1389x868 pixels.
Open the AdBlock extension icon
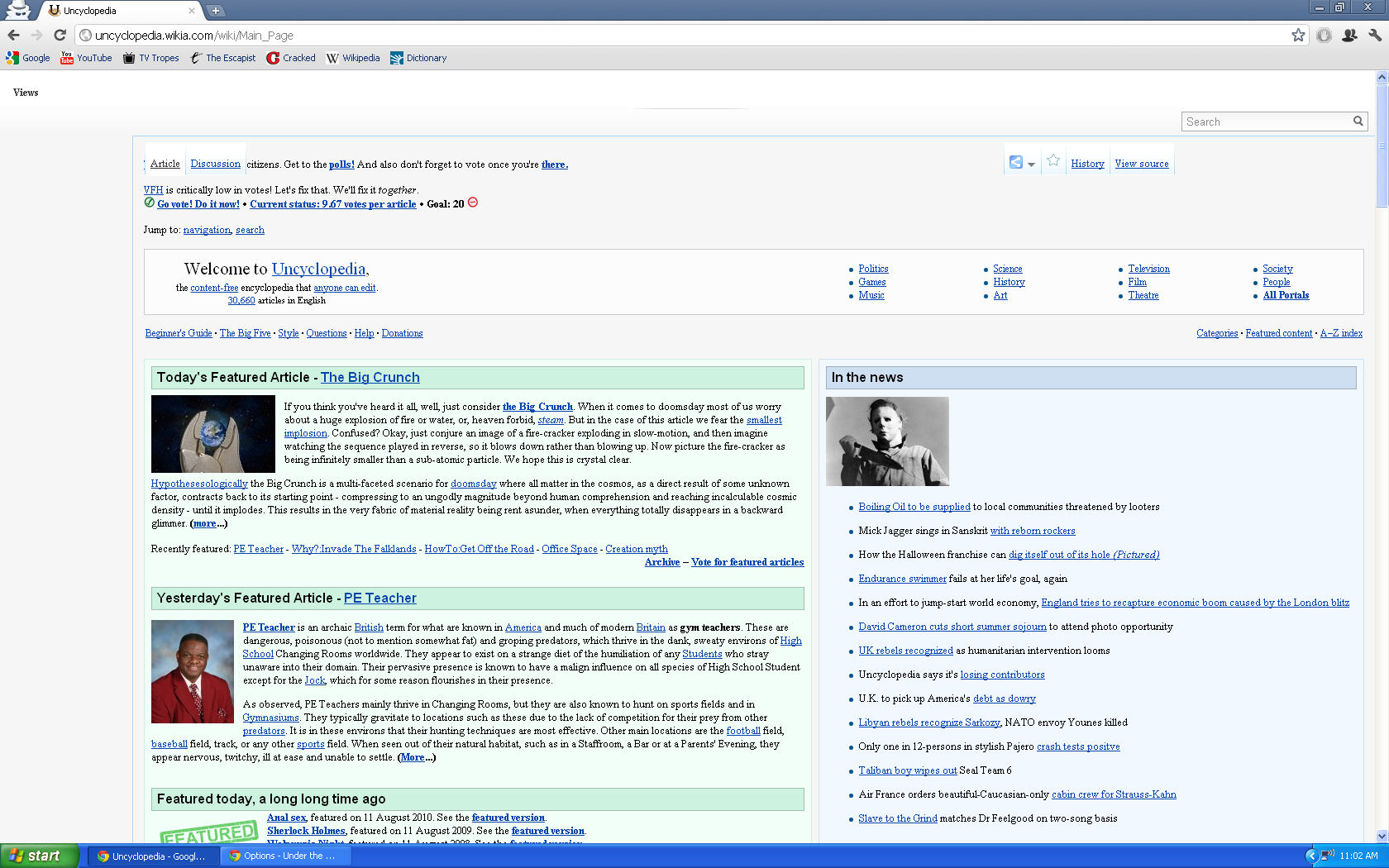click(1324, 35)
